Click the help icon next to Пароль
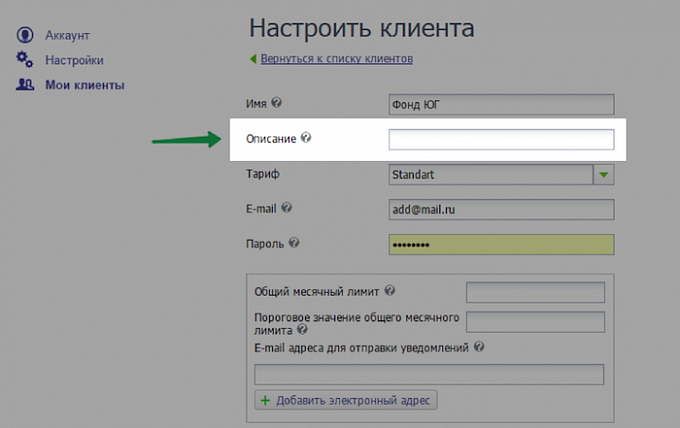This screenshot has height=428, width=680. pyautogui.click(x=294, y=242)
